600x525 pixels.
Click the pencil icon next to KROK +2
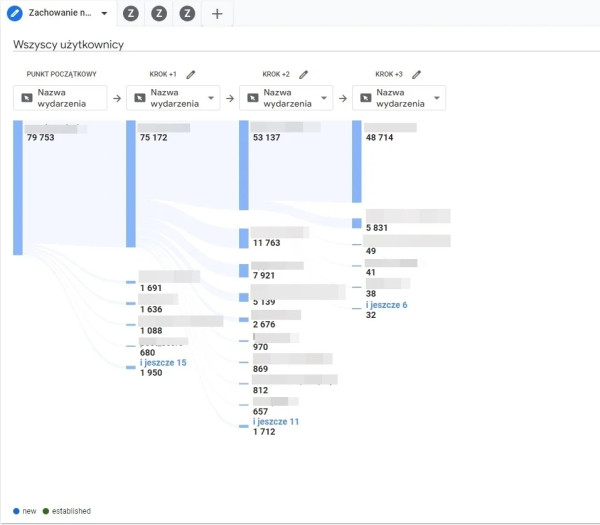pyautogui.click(x=304, y=74)
